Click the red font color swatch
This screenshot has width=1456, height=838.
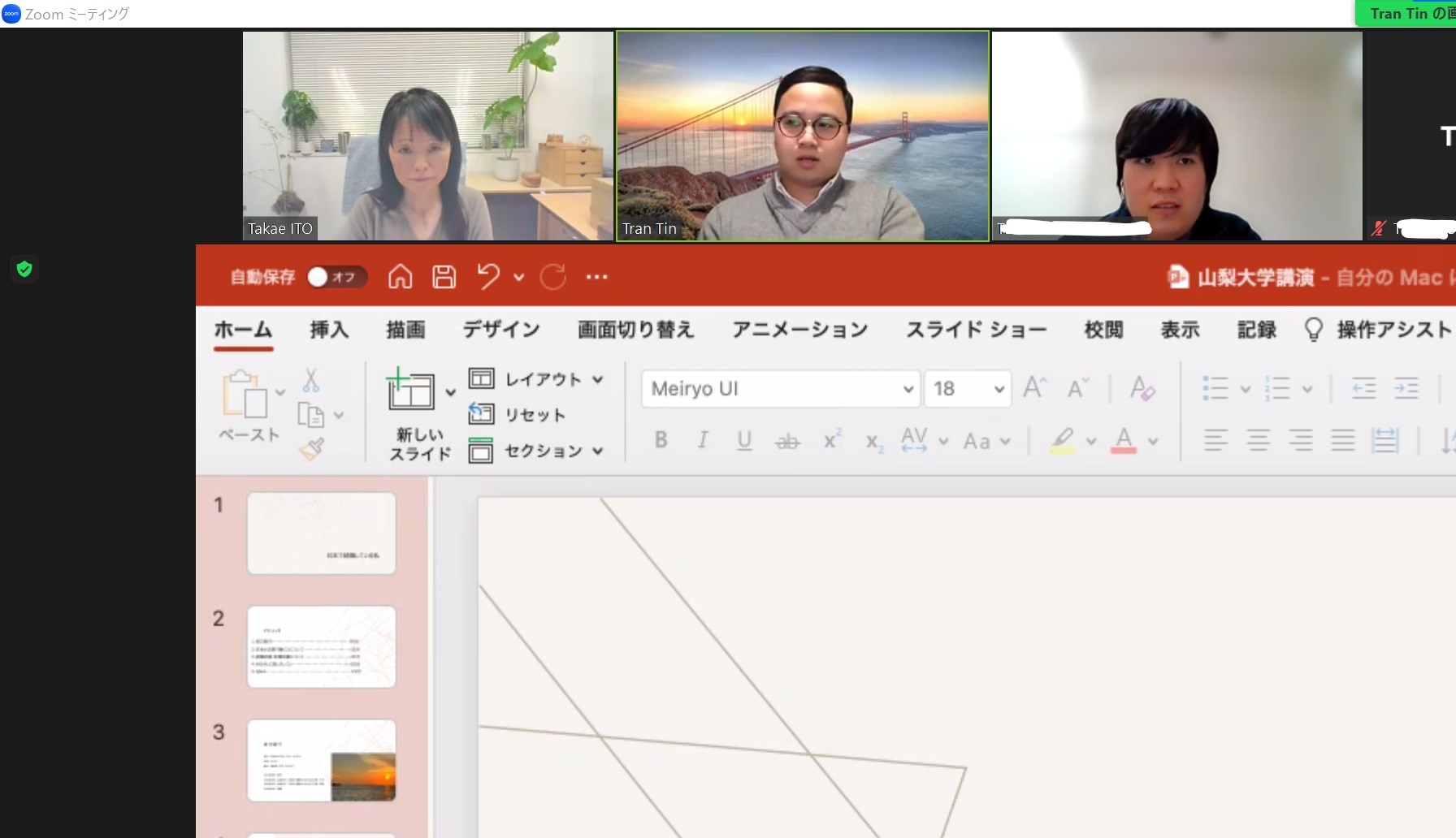[1124, 441]
